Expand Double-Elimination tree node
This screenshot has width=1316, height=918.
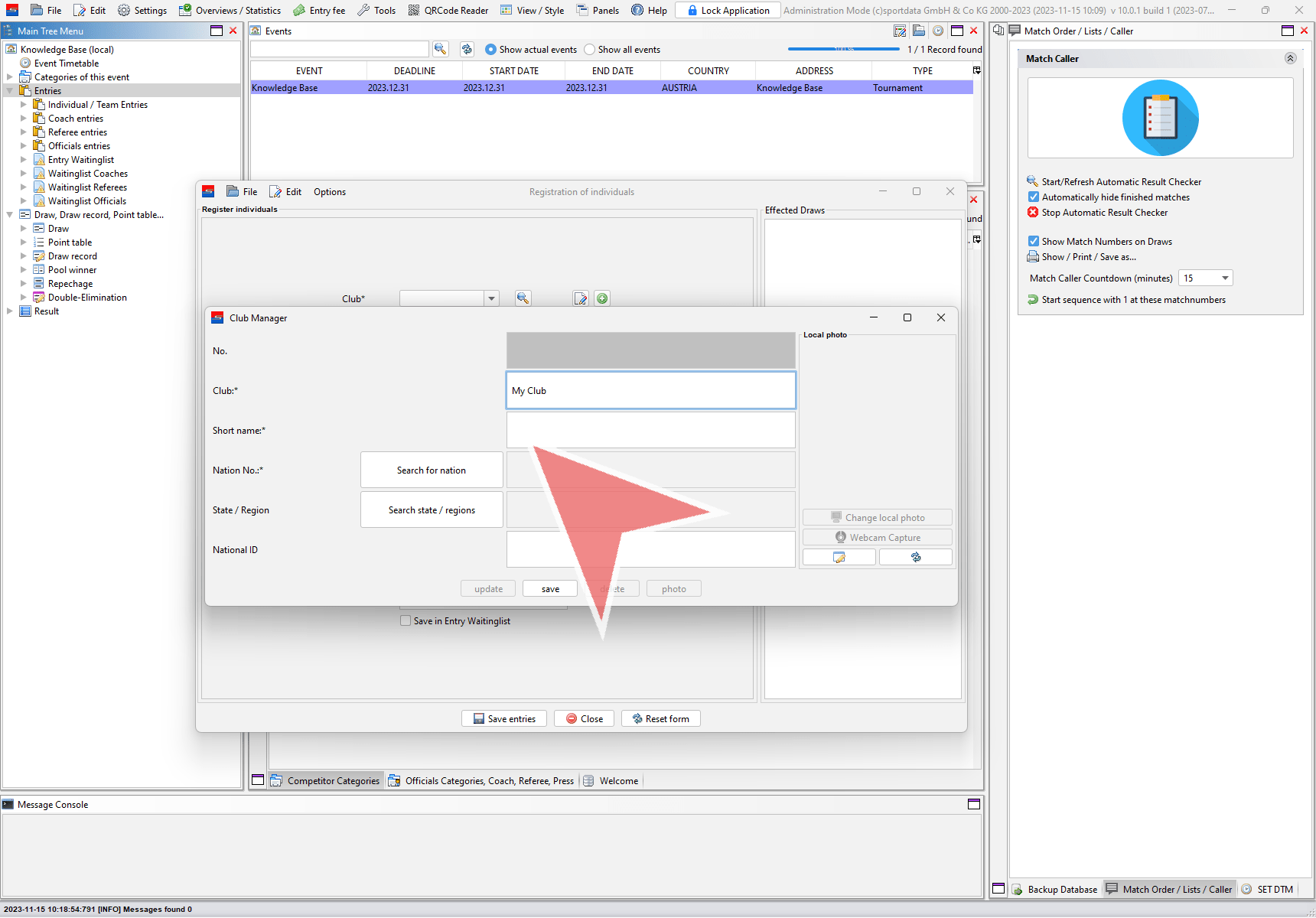pos(23,298)
